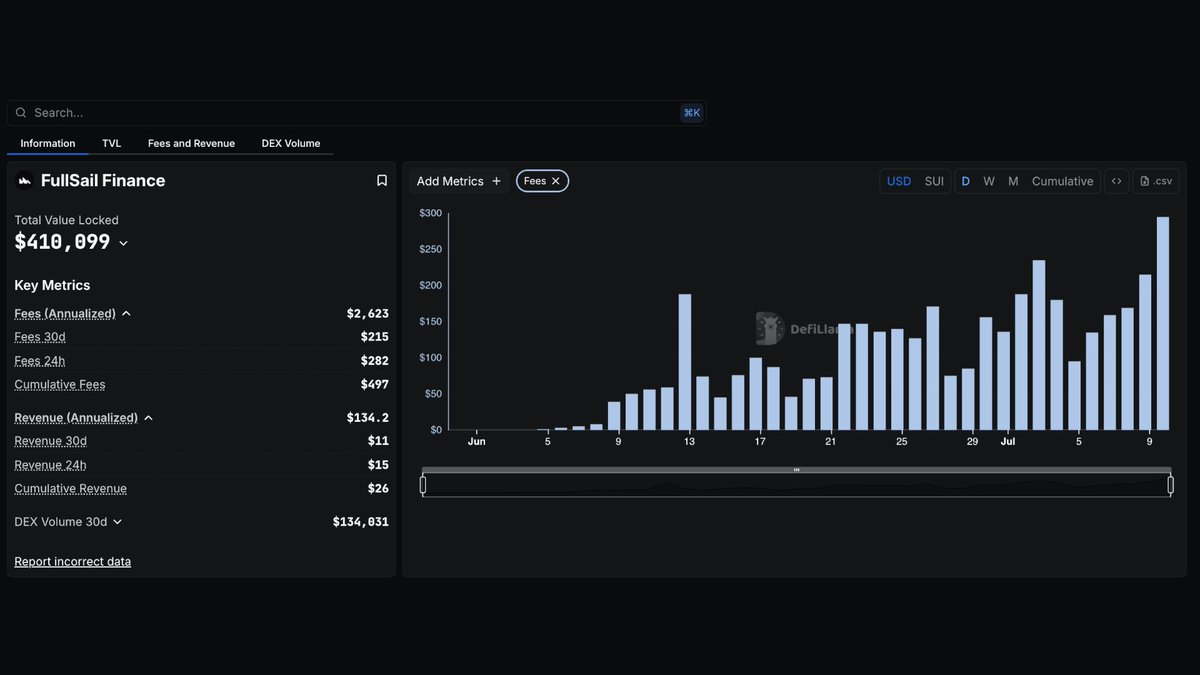
Task: Open the Add Metrics menu
Action: pos(459,181)
